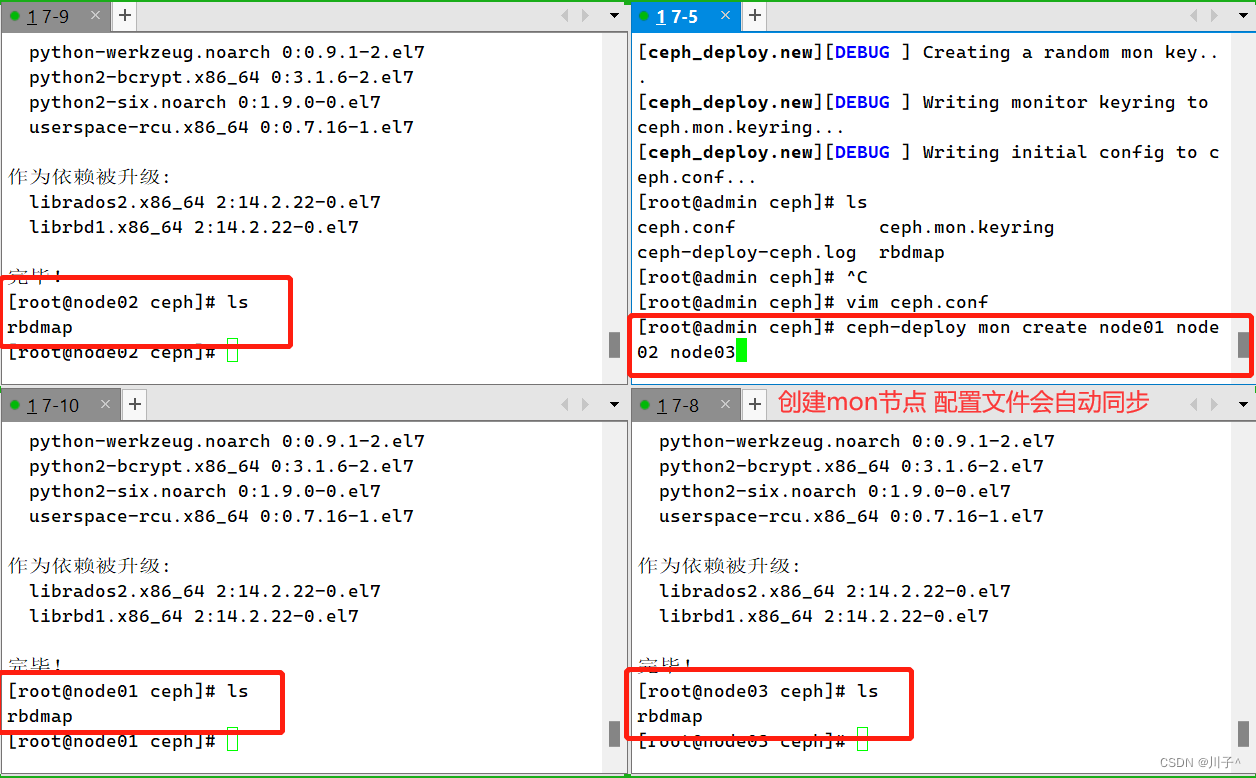Click 'ceph-deploy-ceph.log' file name
Viewport: 1256px width, 778px height.
click(x=747, y=252)
